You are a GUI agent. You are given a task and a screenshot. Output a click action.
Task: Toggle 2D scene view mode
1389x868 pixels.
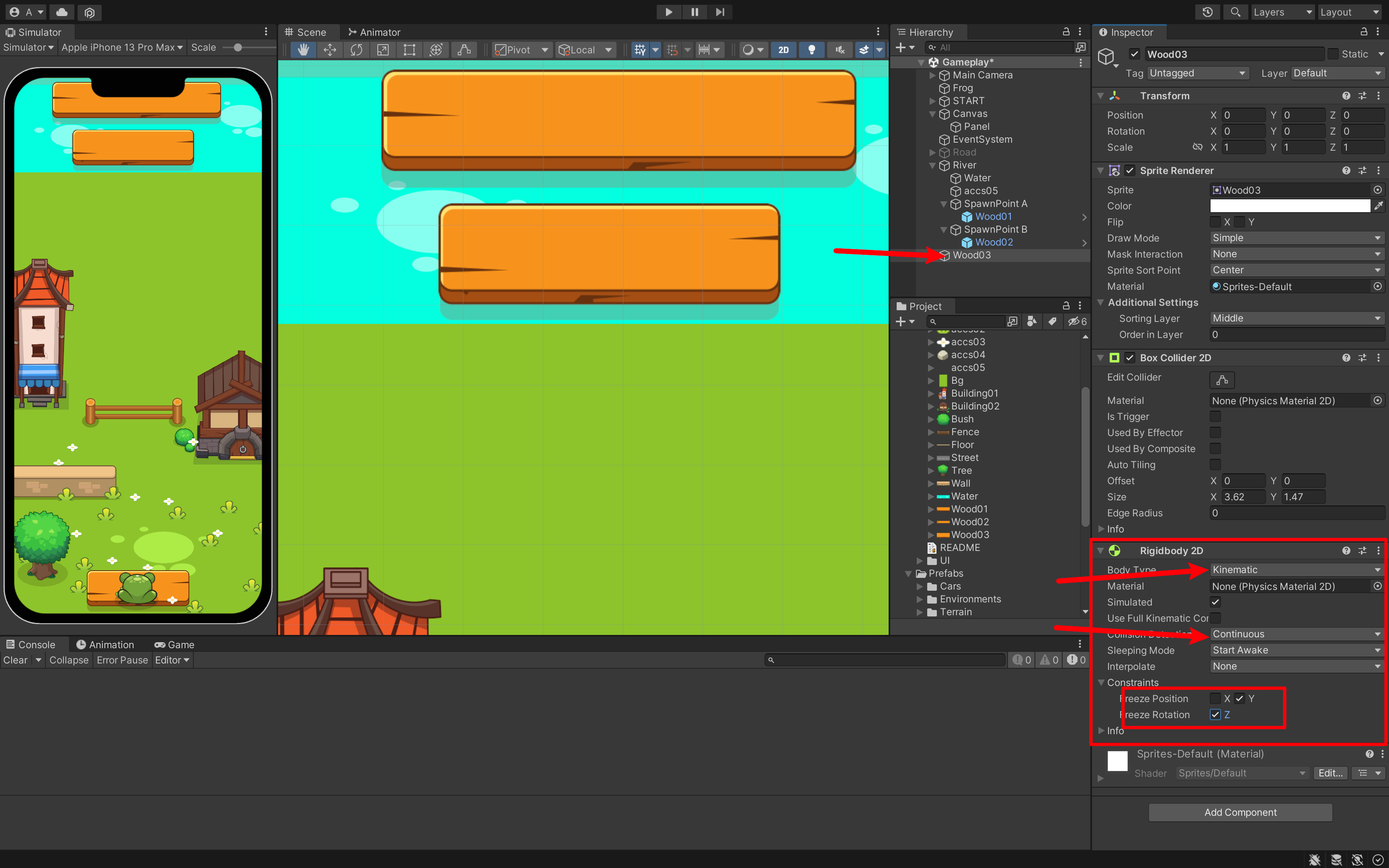click(x=783, y=50)
